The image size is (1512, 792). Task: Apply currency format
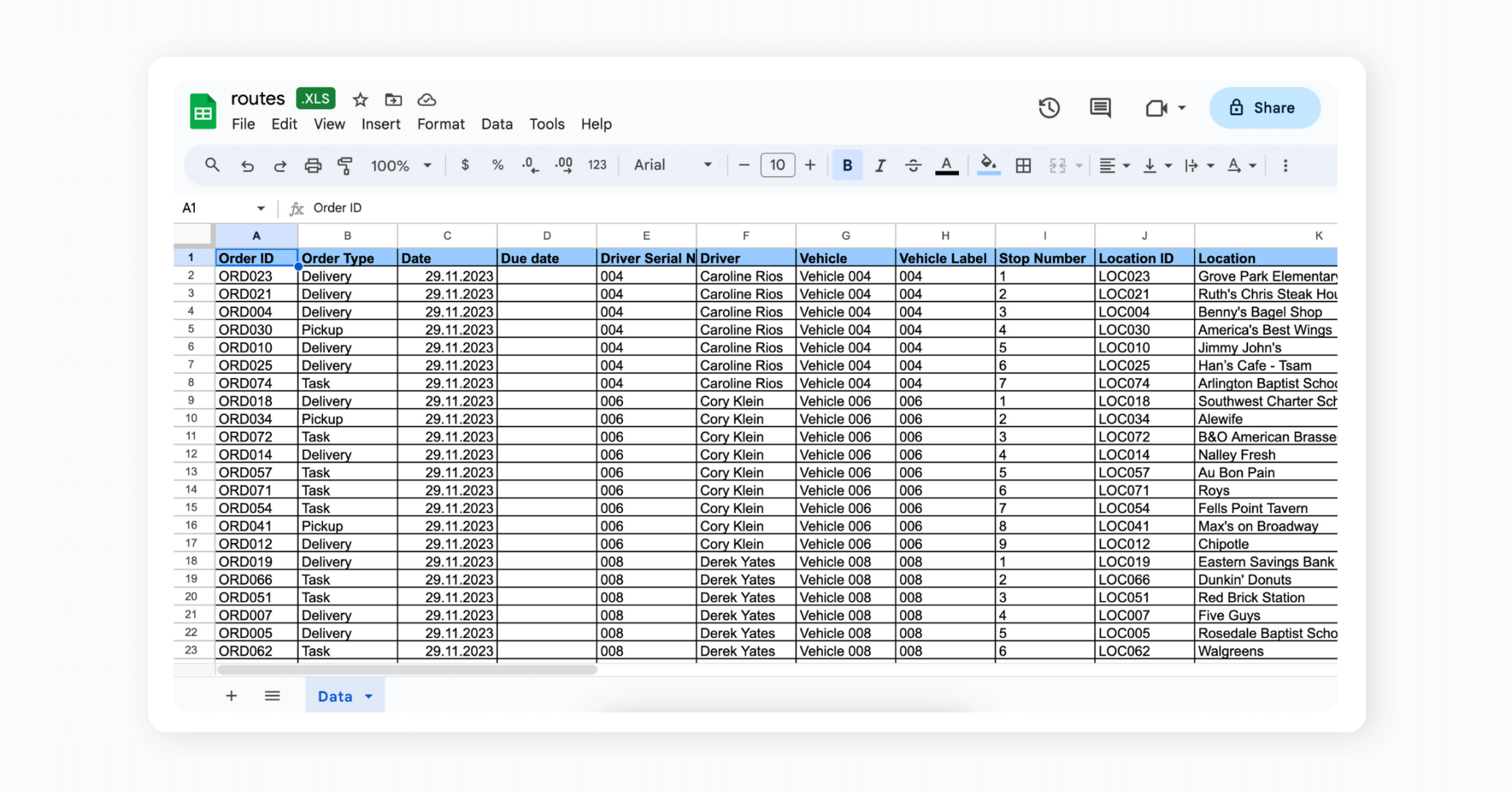tap(465, 165)
